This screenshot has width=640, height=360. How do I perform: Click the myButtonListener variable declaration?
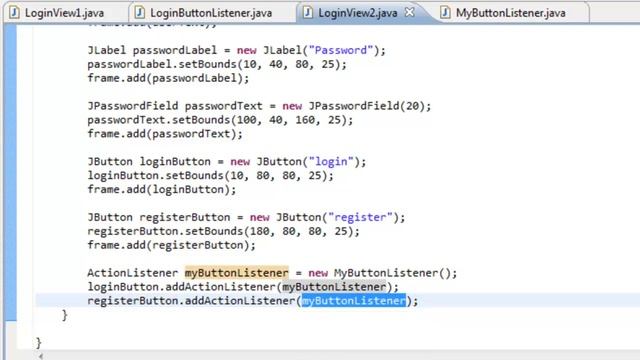coord(236,273)
